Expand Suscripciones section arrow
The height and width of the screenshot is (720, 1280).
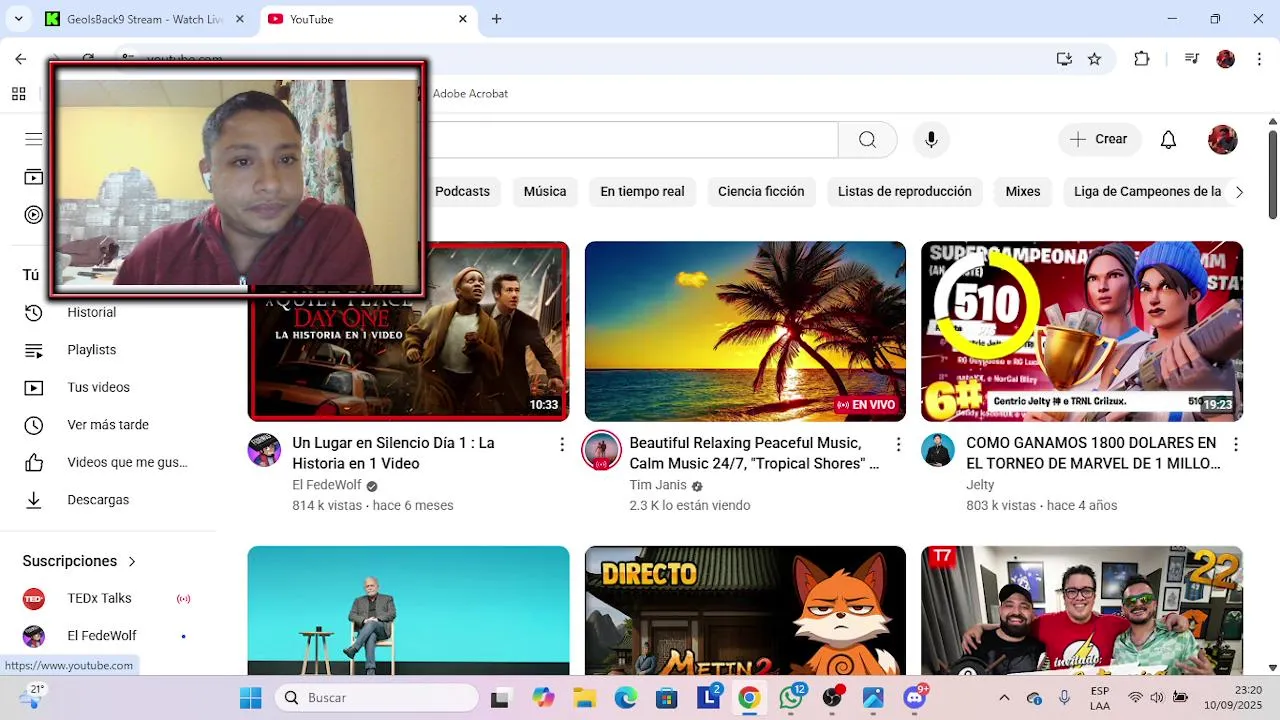[132, 561]
